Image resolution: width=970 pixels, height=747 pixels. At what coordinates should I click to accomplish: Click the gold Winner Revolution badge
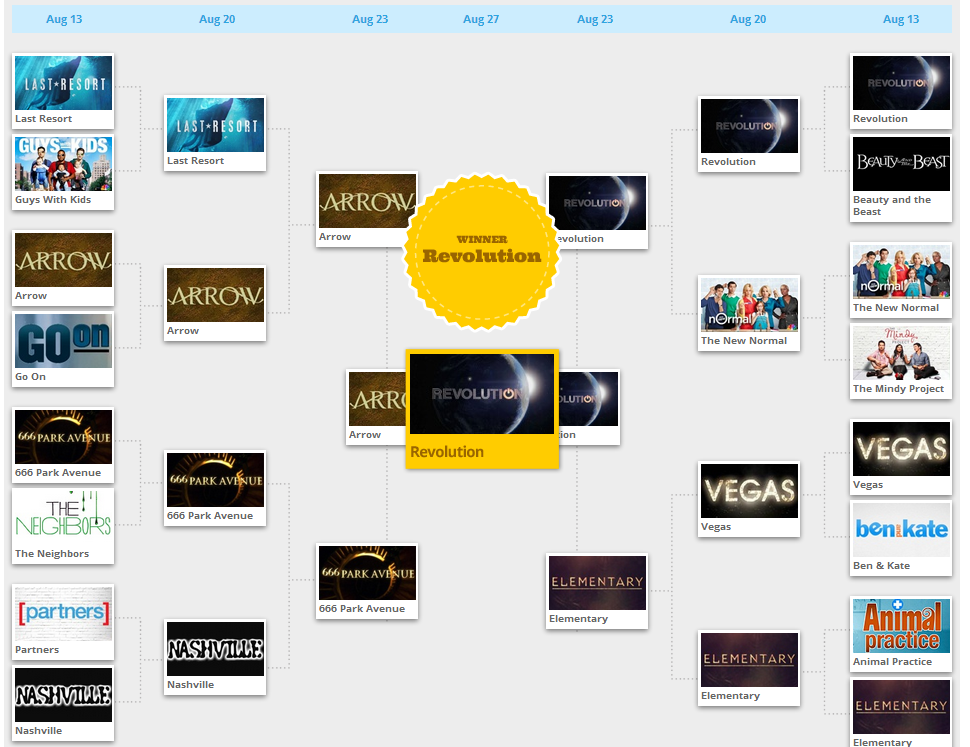481,251
